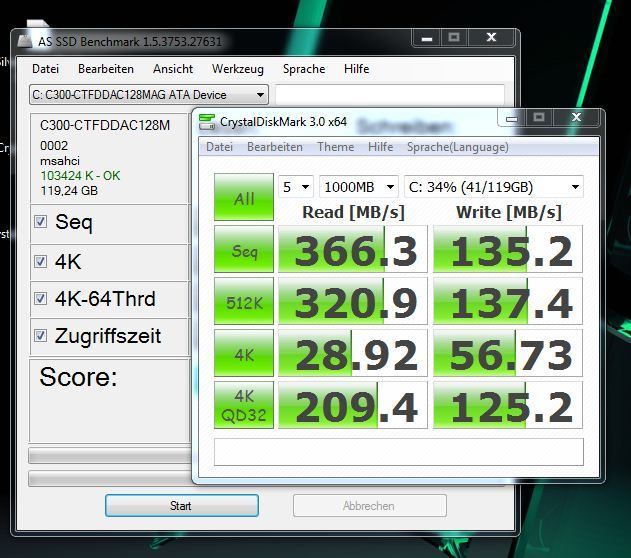Open Datei menu in AS SSD Benchmark

[x=45, y=69]
